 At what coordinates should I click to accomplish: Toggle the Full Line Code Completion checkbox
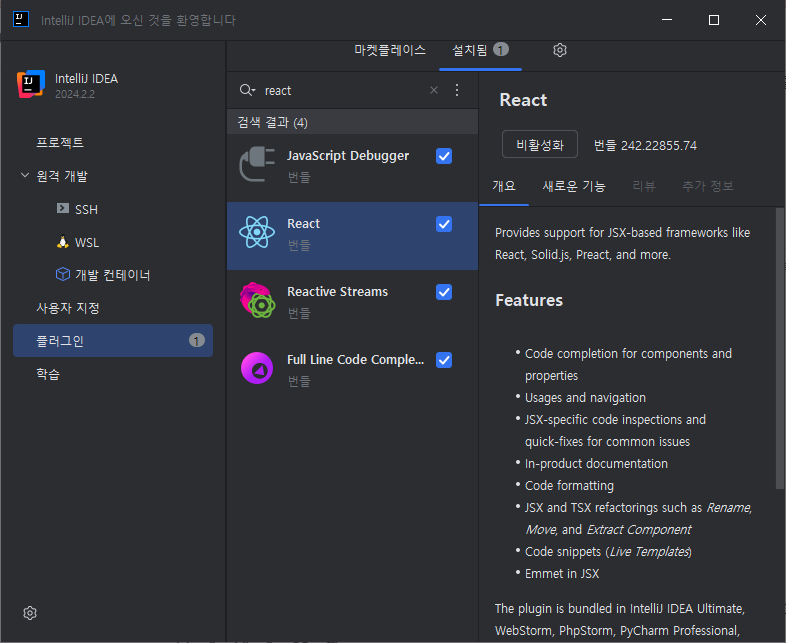[x=444, y=360]
